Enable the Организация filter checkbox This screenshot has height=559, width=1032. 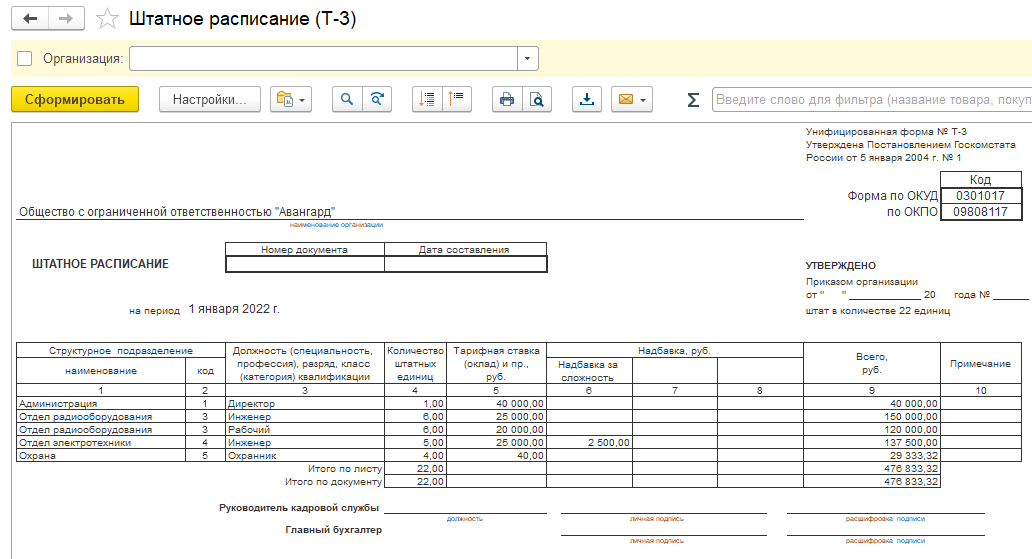point(25,59)
